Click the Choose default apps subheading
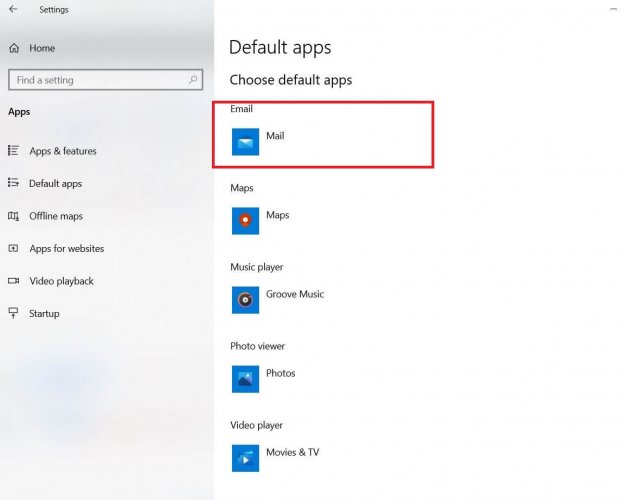Screen dimensions: 624x500 [x=291, y=80]
